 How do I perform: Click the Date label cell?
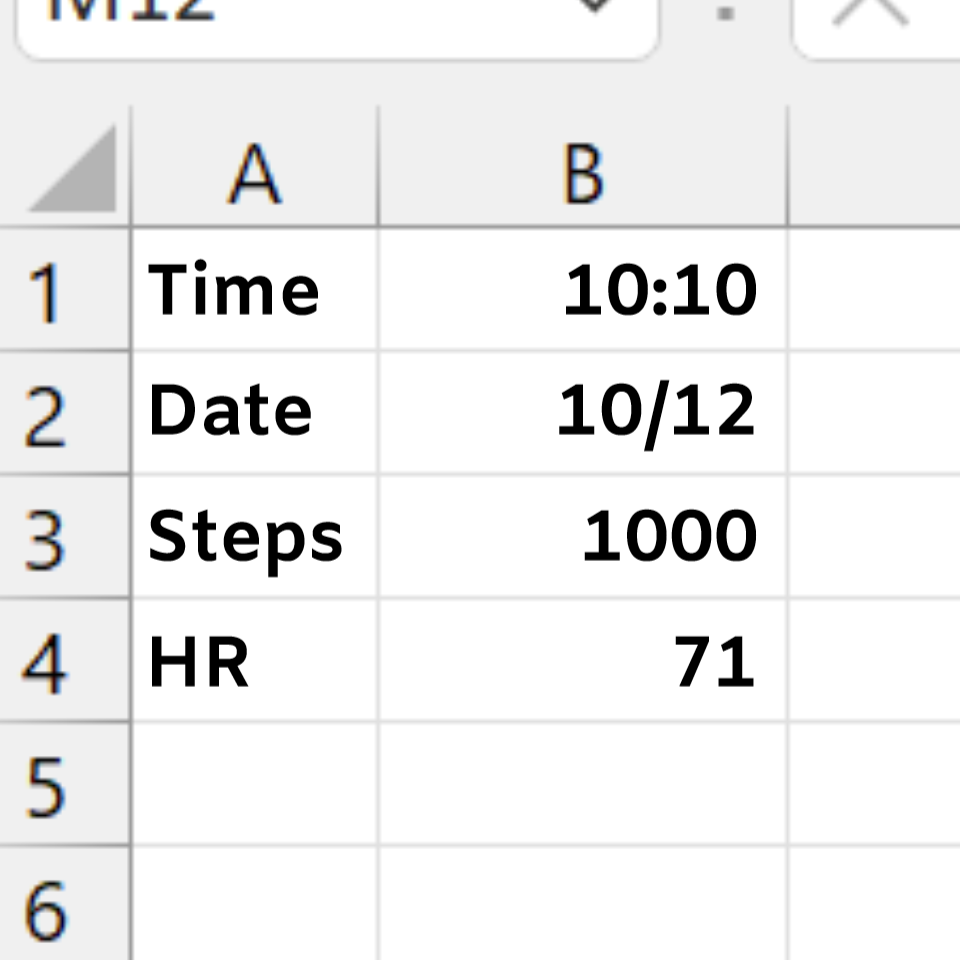click(x=255, y=413)
